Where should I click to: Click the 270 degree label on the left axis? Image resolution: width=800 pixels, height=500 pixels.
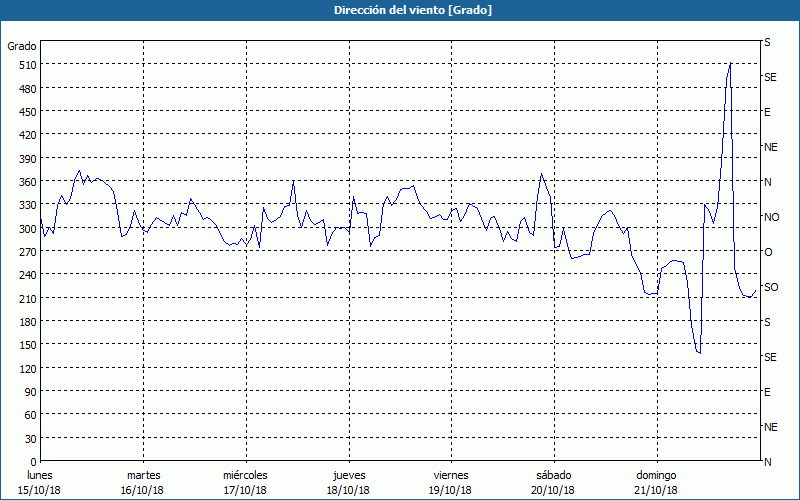[x=26, y=252]
